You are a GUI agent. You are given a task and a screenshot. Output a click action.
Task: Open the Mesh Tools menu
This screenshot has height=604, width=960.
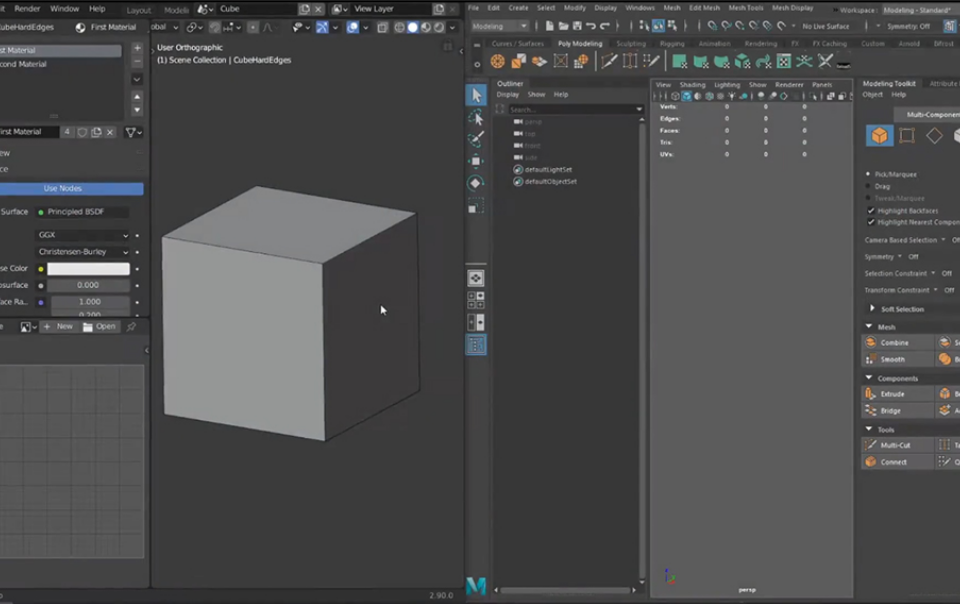[x=745, y=8]
